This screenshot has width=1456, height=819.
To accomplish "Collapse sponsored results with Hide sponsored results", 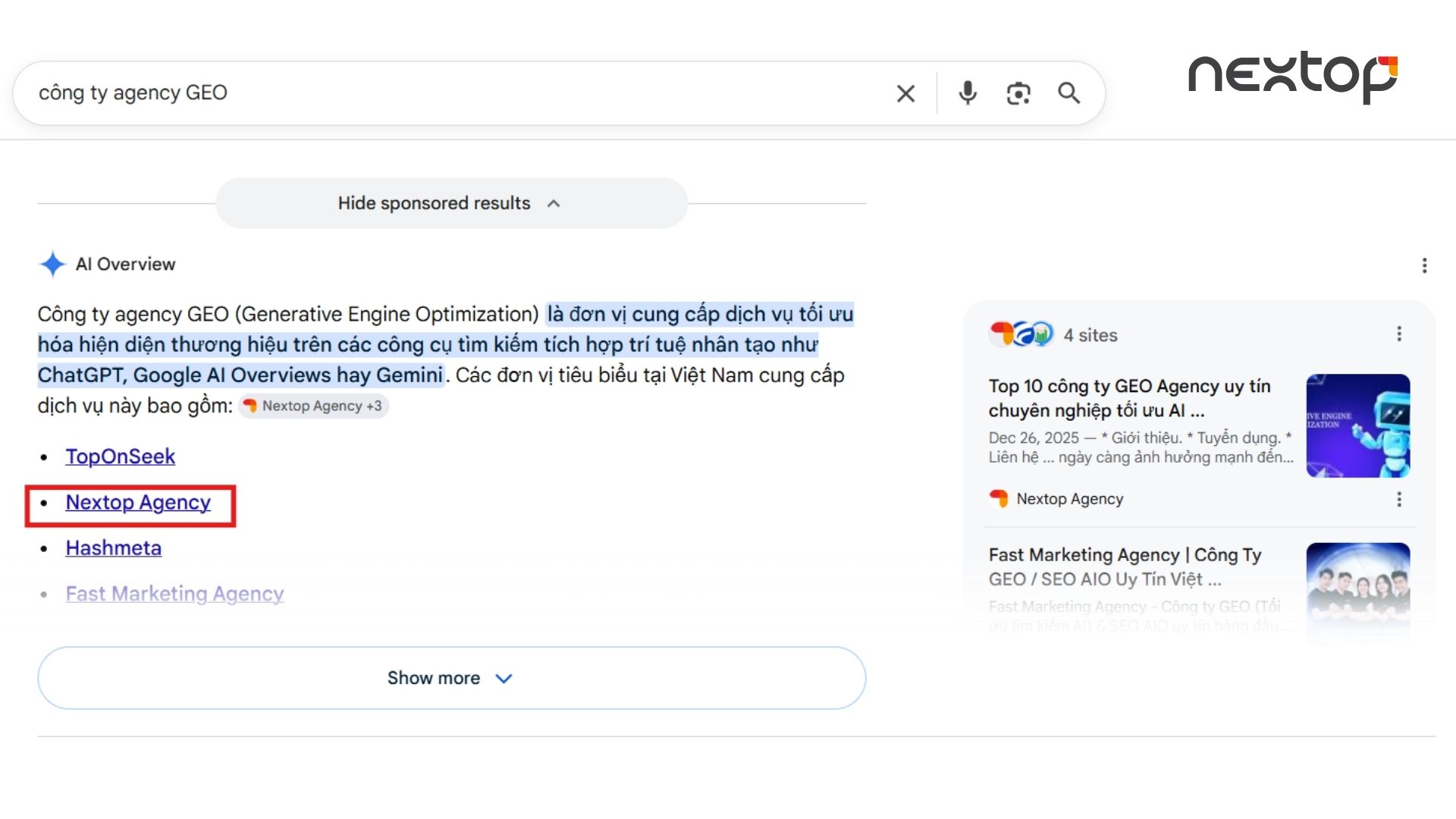I will click(x=452, y=203).
